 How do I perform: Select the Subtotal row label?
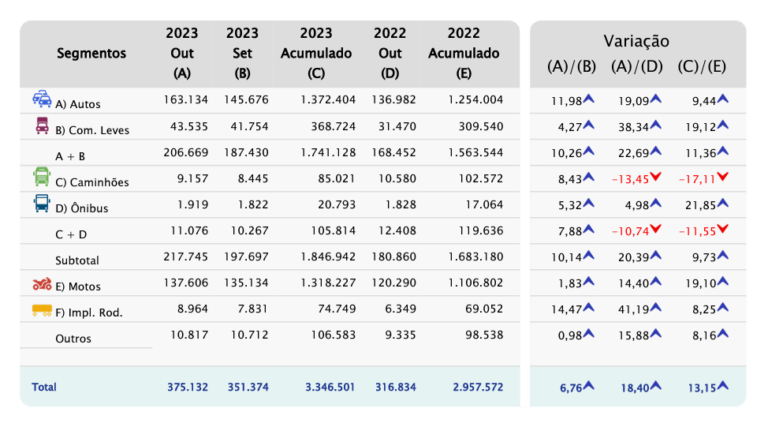pyautogui.click(x=77, y=261)
